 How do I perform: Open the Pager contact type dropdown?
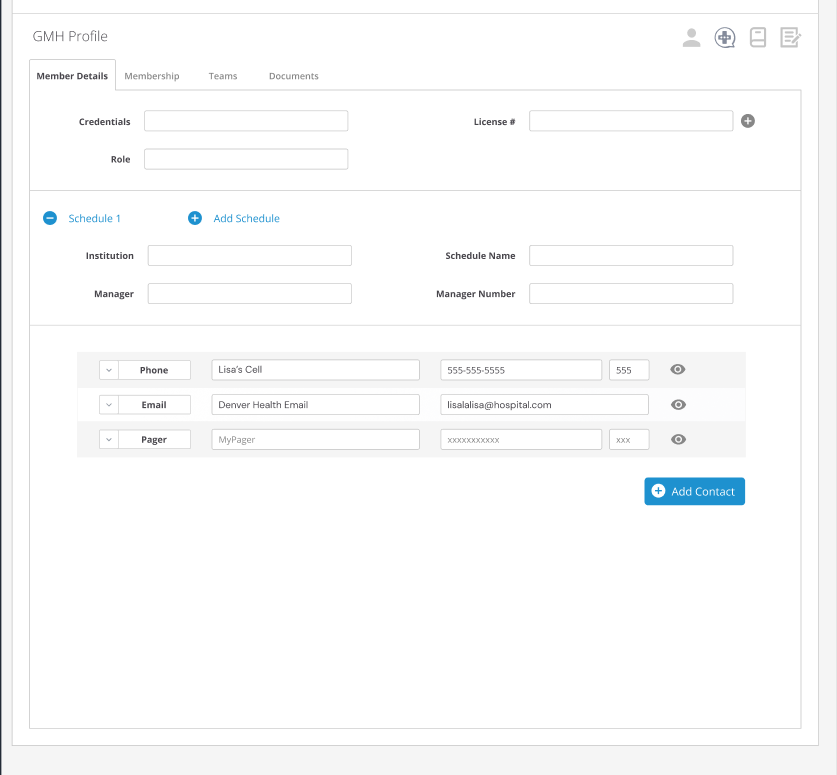[x=108, y=439]
